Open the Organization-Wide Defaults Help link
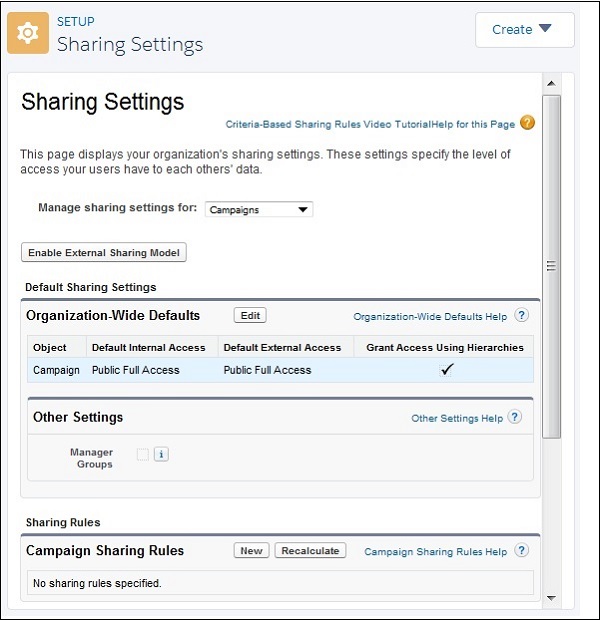 [x=430, y=317]
